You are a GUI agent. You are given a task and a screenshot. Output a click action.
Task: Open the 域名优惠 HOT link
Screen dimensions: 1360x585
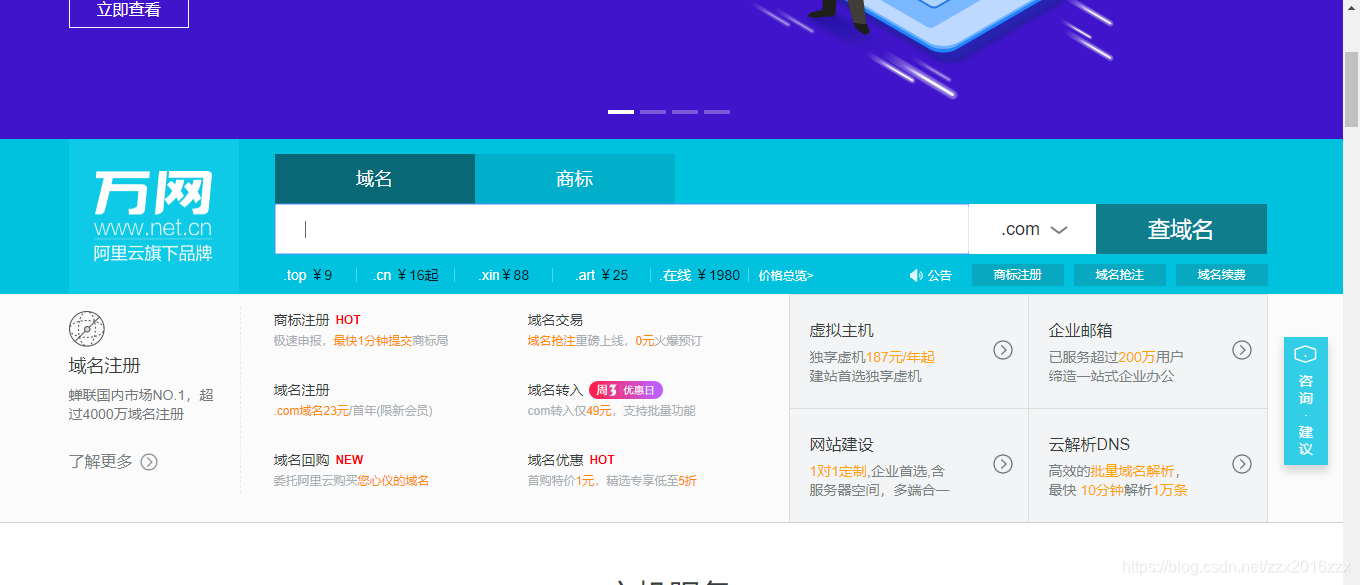[x=571, y=460]
